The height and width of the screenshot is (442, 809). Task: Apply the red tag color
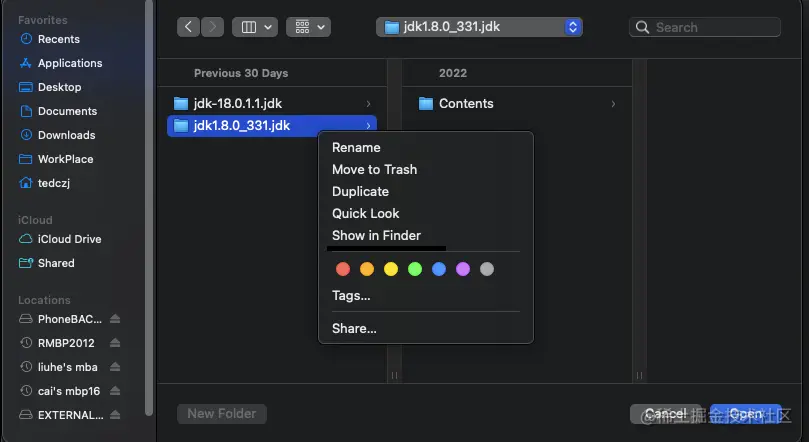(x=343, y=269)
